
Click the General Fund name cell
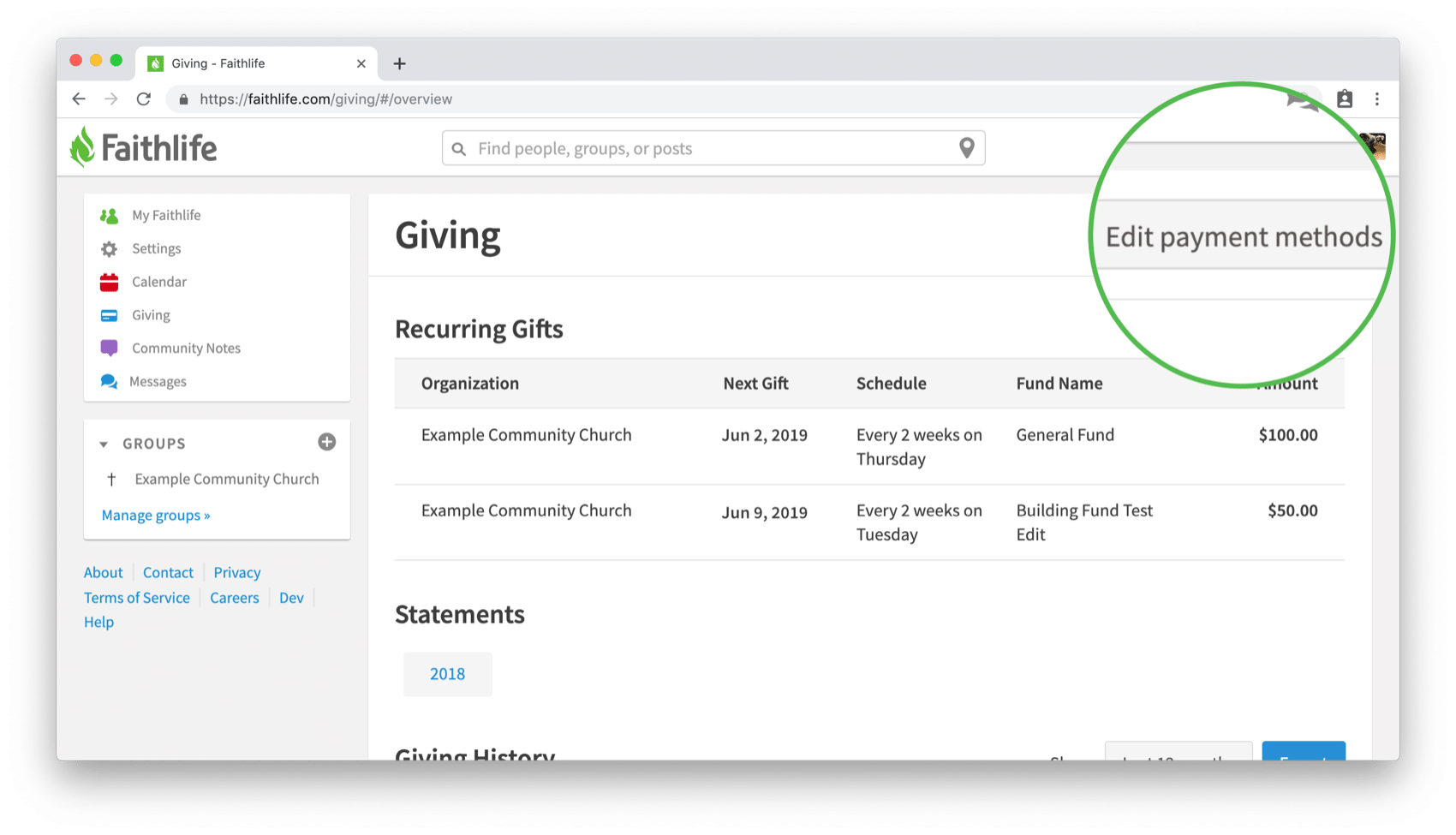1065,435
